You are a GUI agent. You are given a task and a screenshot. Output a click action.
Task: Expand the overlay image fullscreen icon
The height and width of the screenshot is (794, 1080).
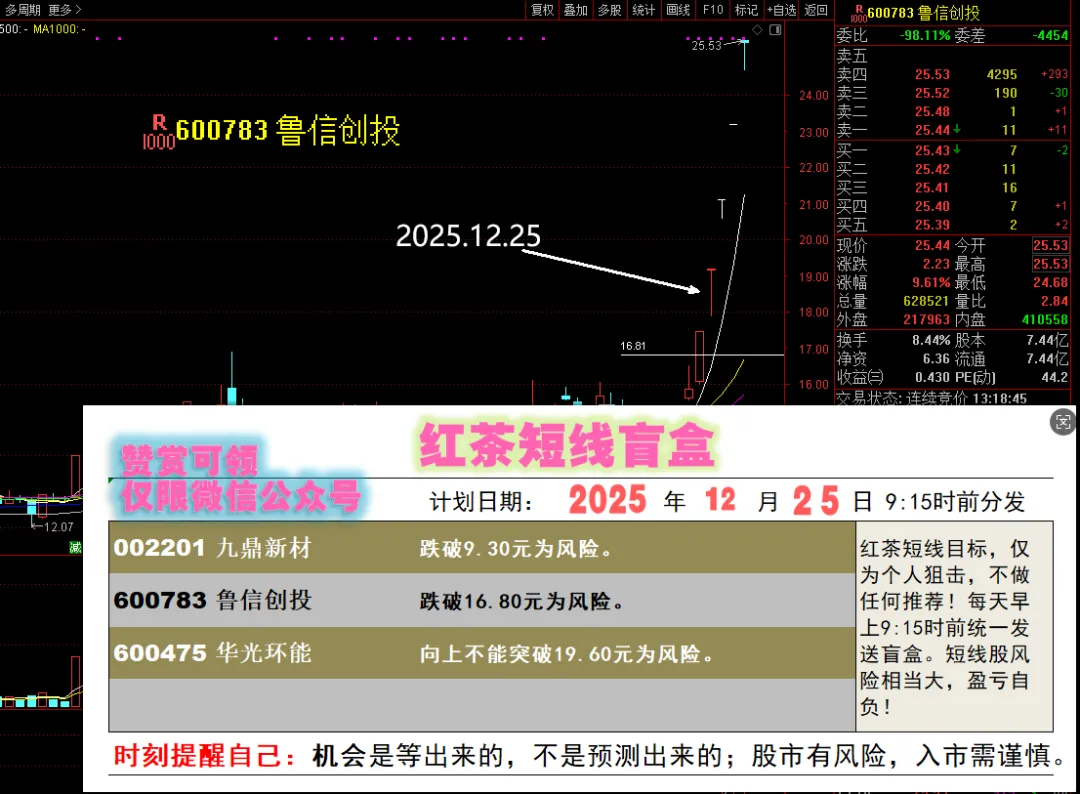[1063, 421]
